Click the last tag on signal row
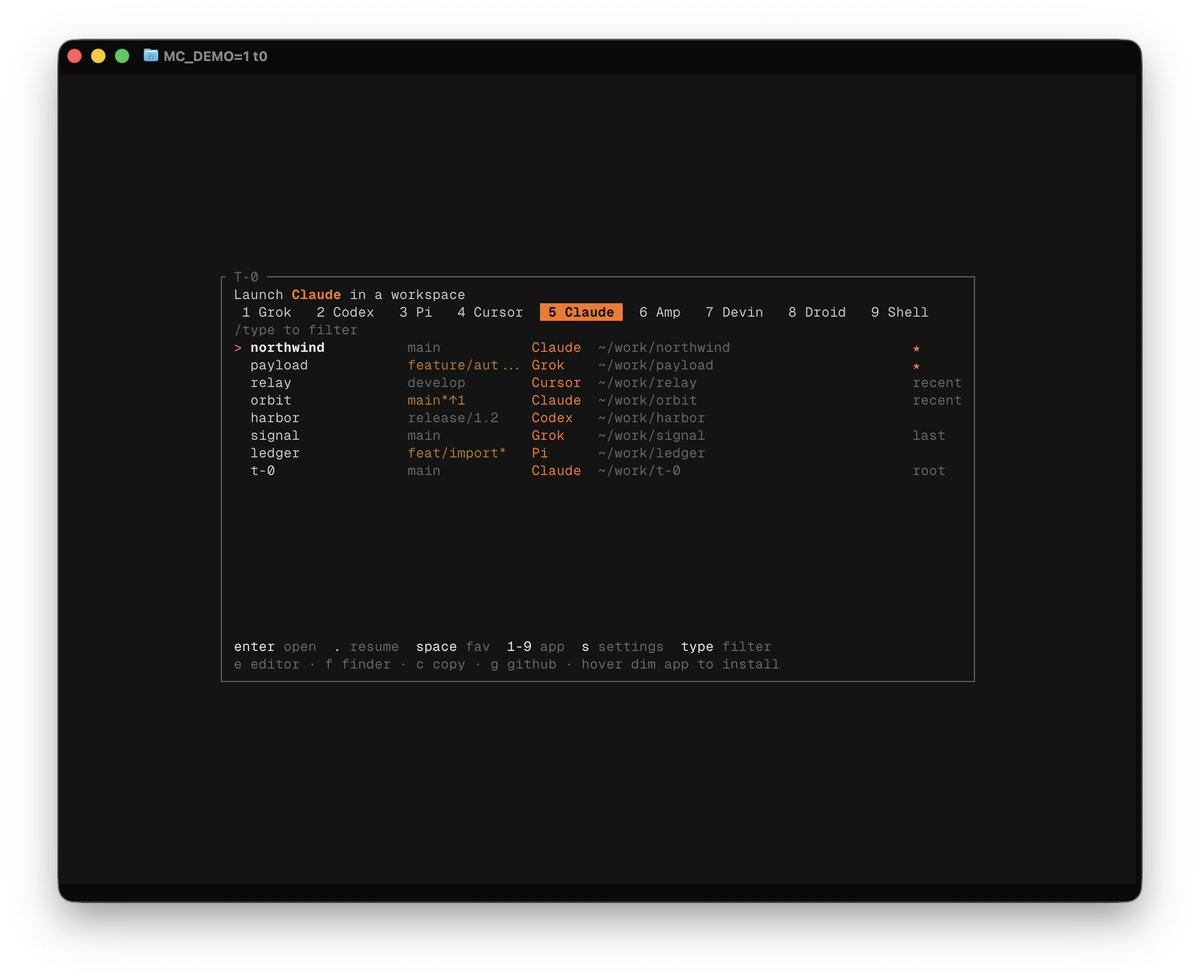This screenshot has height=979, width=1200. [x=929, y=435]
